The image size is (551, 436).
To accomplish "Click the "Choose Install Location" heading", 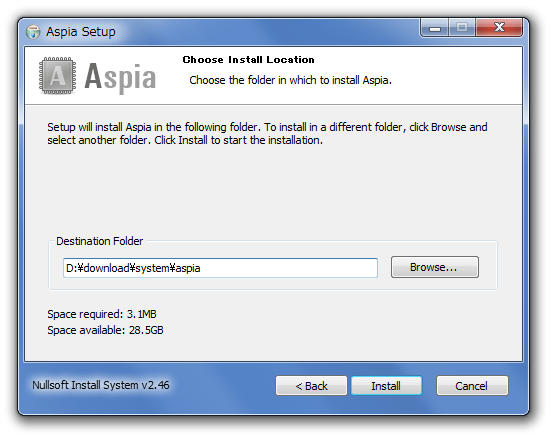I will click(x=248, y=60).
